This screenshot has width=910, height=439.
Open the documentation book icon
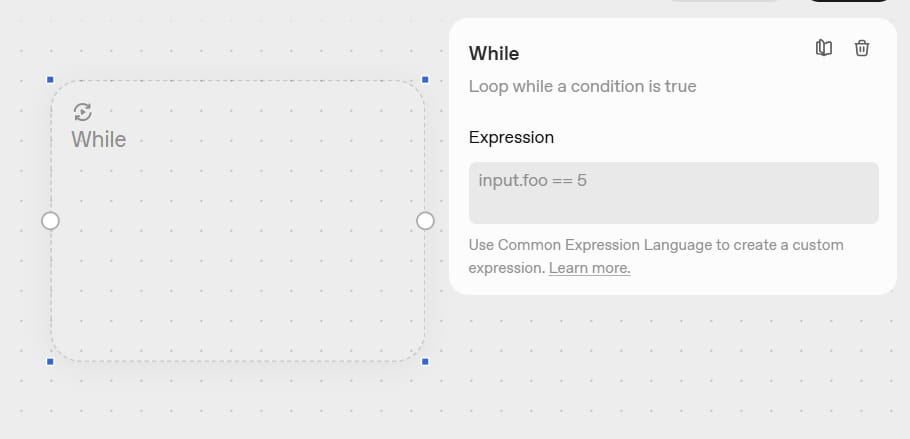(x=824, y=48)
